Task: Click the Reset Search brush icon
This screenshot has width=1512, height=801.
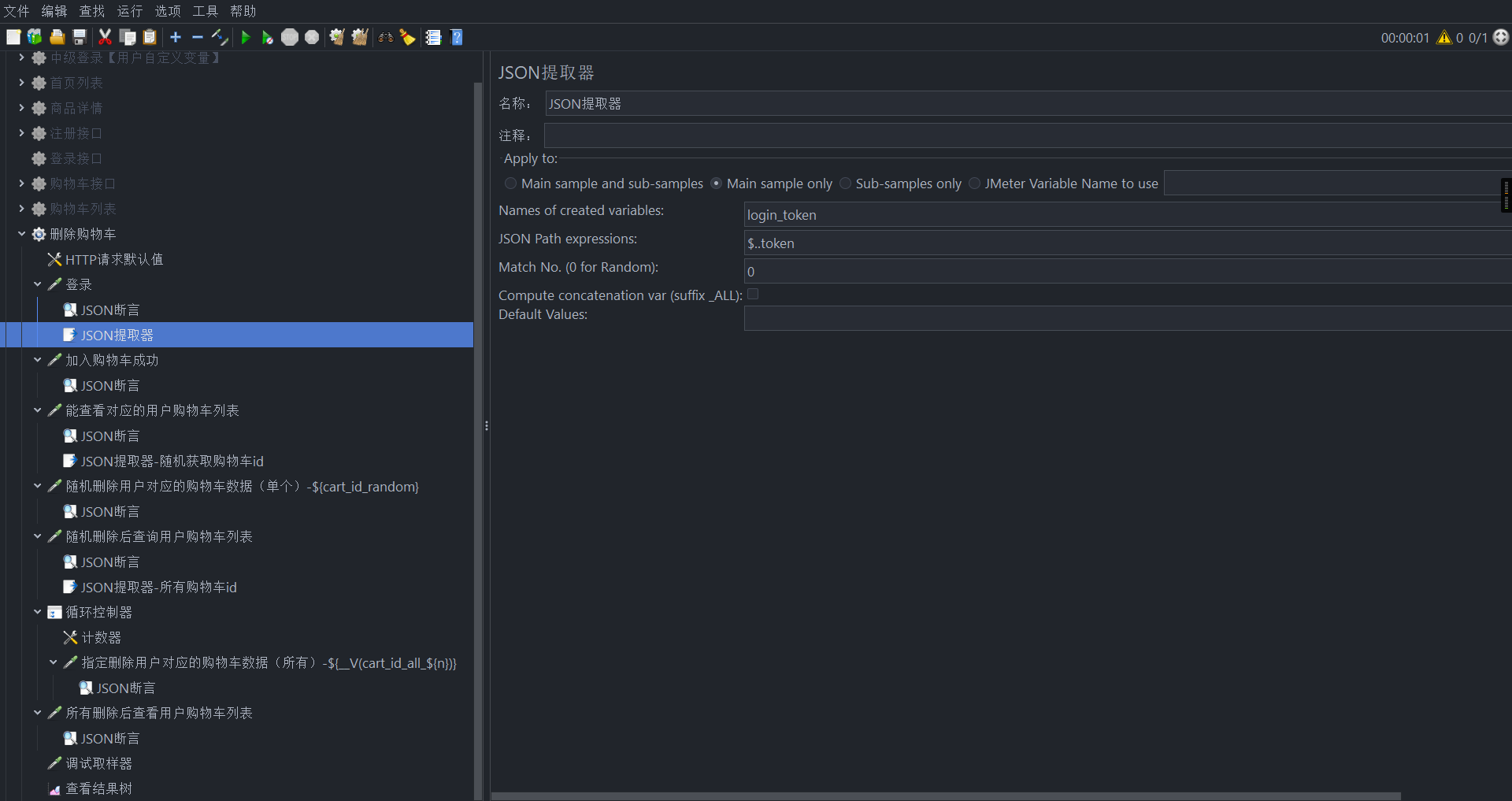Action: coord(407,37)
